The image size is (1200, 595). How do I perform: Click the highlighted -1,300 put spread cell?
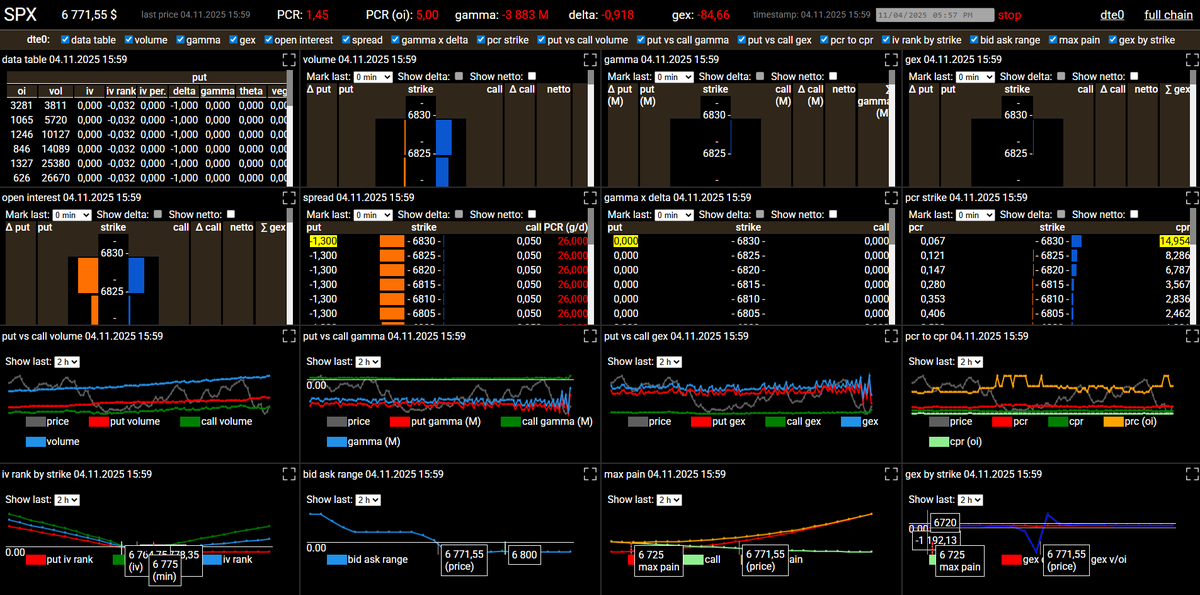(324, 241)
